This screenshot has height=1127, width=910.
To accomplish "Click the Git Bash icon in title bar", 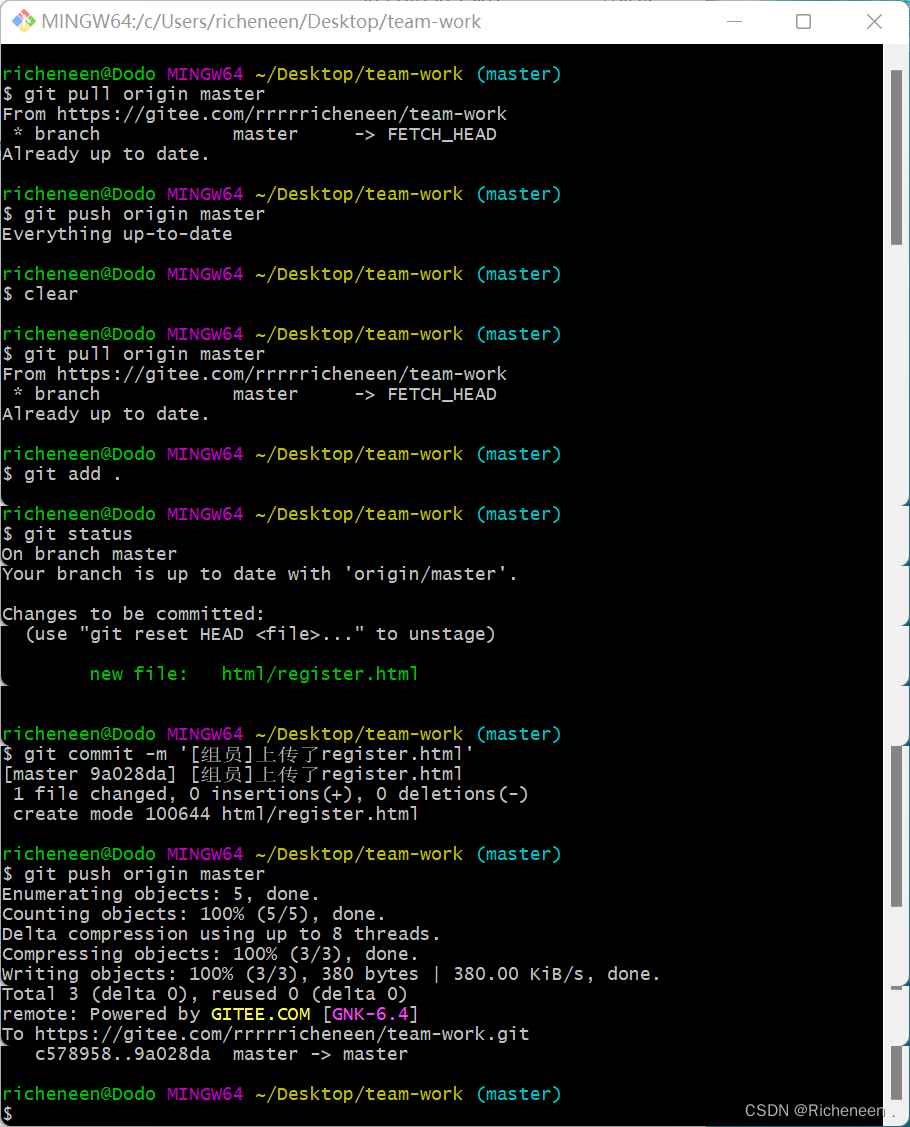I will pos(24,22).
